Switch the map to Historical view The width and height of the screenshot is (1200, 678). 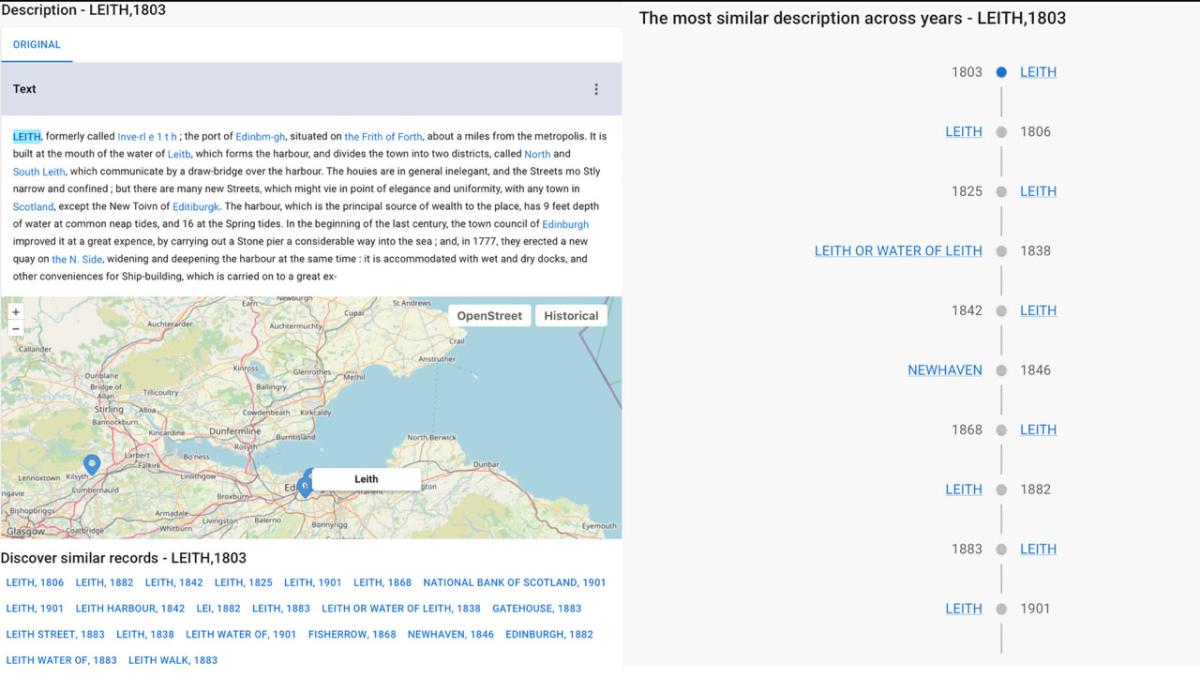[x=571, y=315]
